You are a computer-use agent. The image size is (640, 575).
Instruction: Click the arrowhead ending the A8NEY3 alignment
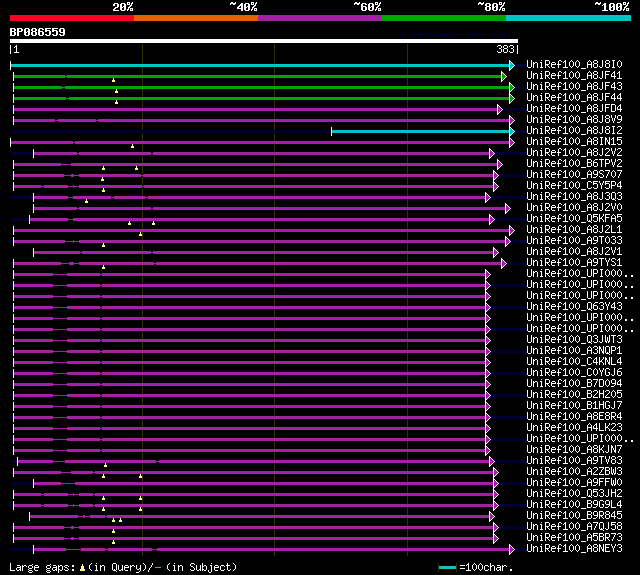point(512,550)
